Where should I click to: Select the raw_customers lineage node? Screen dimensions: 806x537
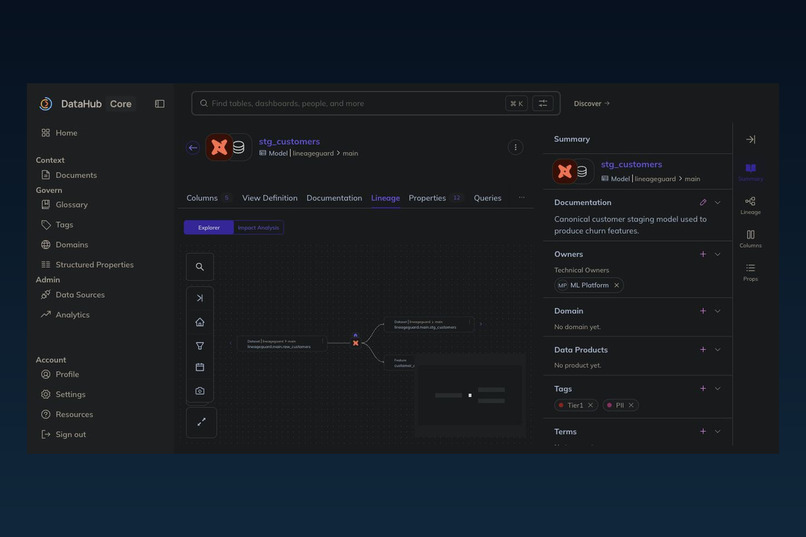pos(282,344)
